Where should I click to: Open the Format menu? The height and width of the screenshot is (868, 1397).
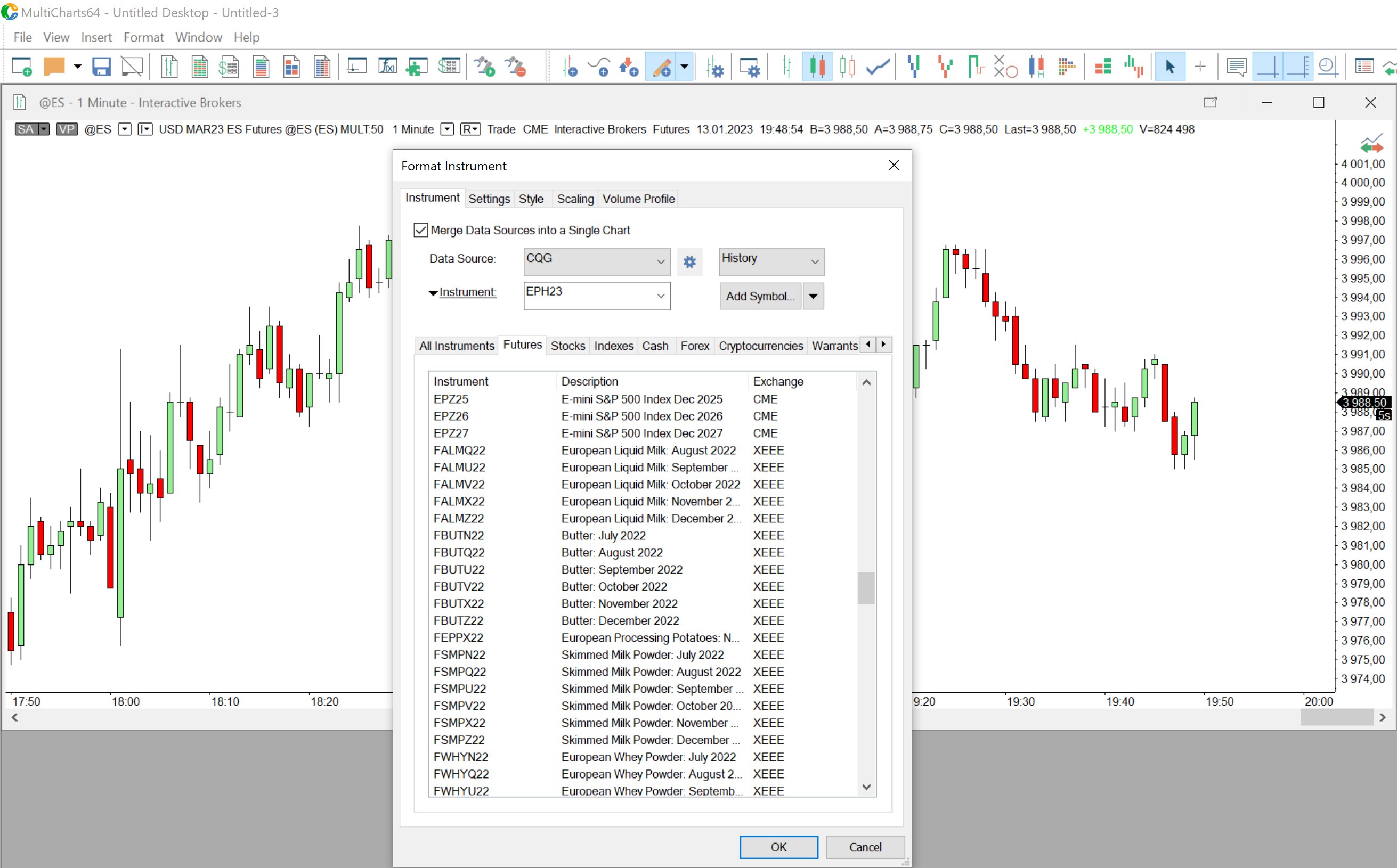coord(143,37)
